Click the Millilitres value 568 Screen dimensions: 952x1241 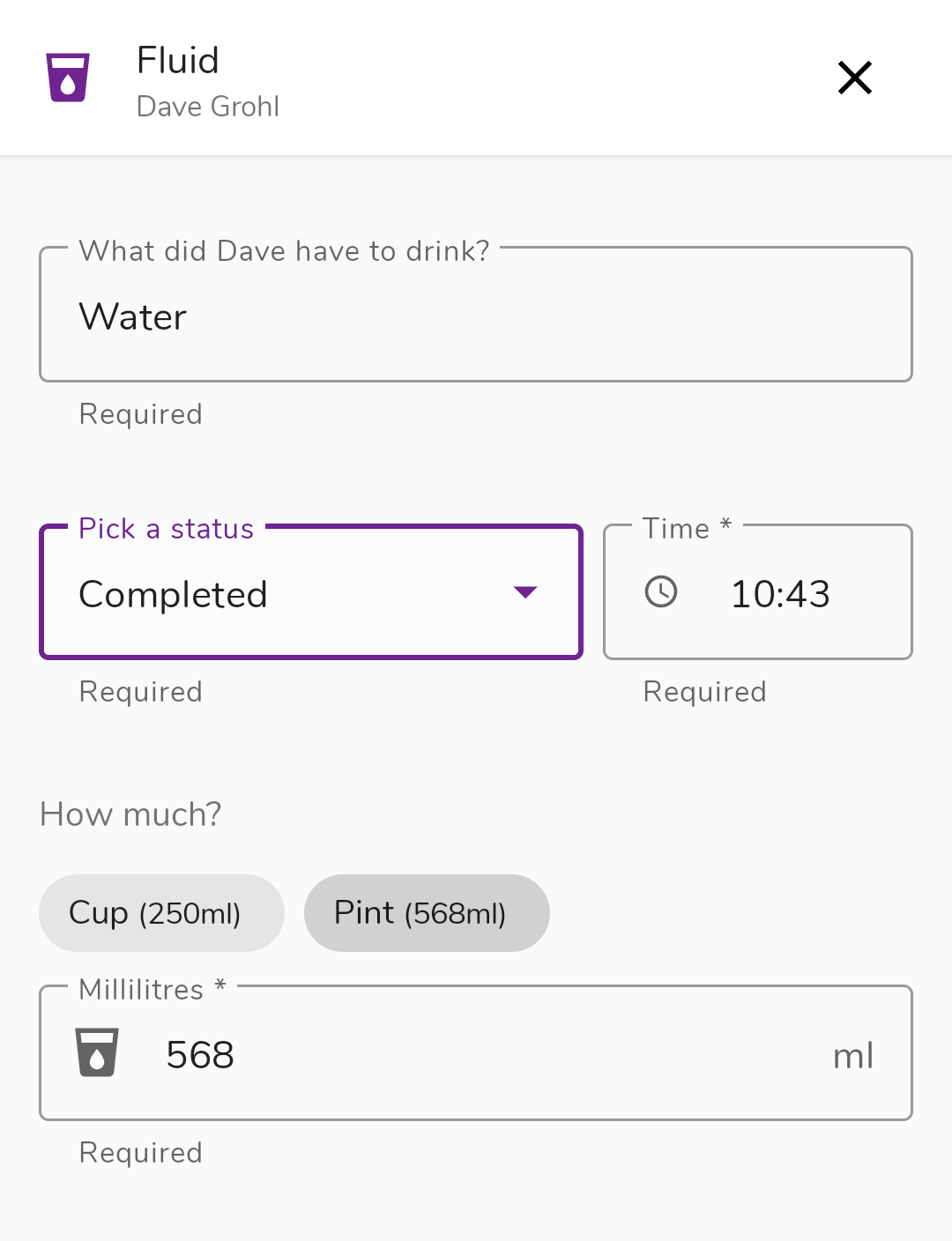200,1055
